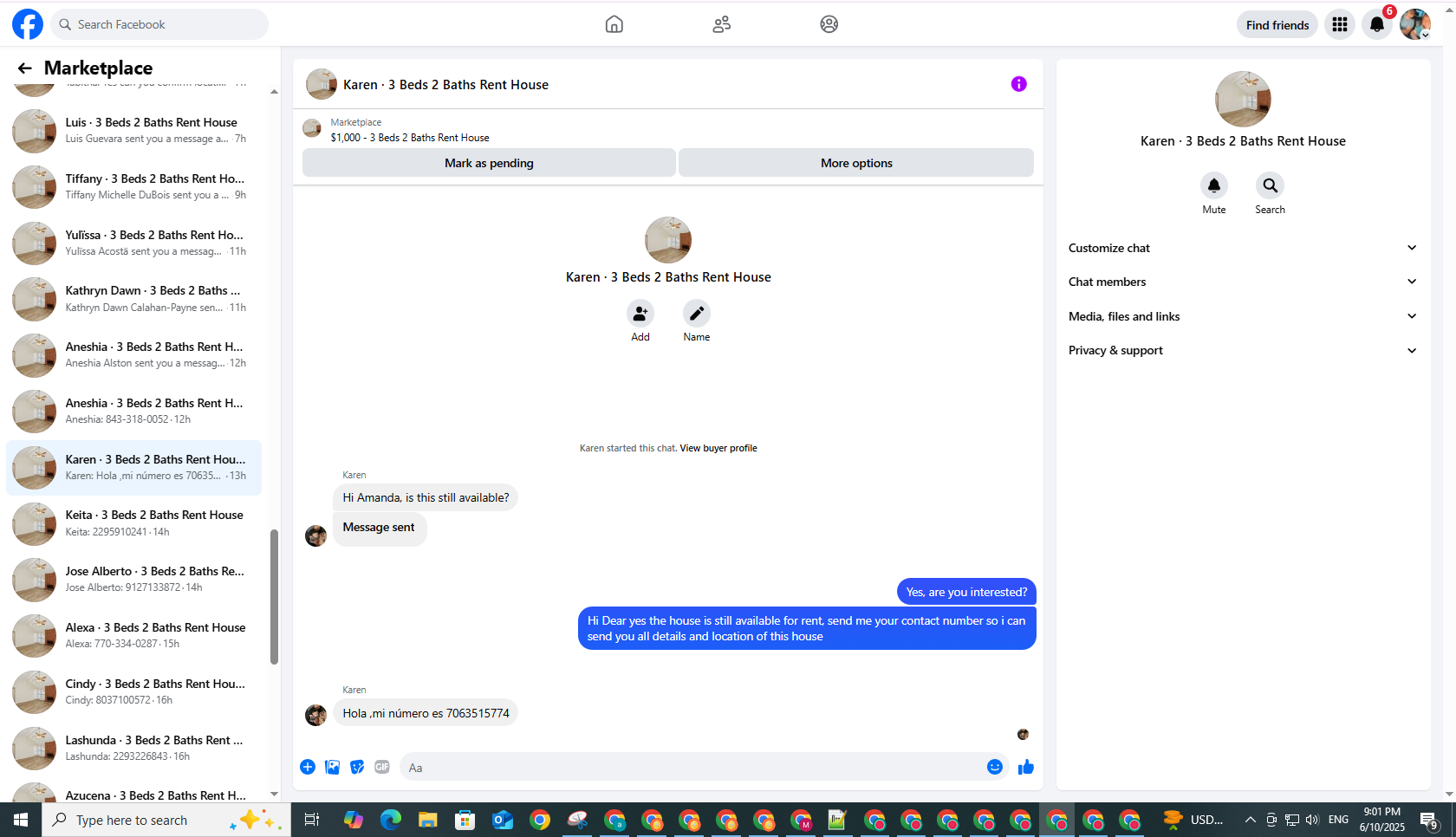Screen dimensions: 1456x837
Task: Open the taskbar clock showing 9:01 PM
Action: [x=1381, y=820]
